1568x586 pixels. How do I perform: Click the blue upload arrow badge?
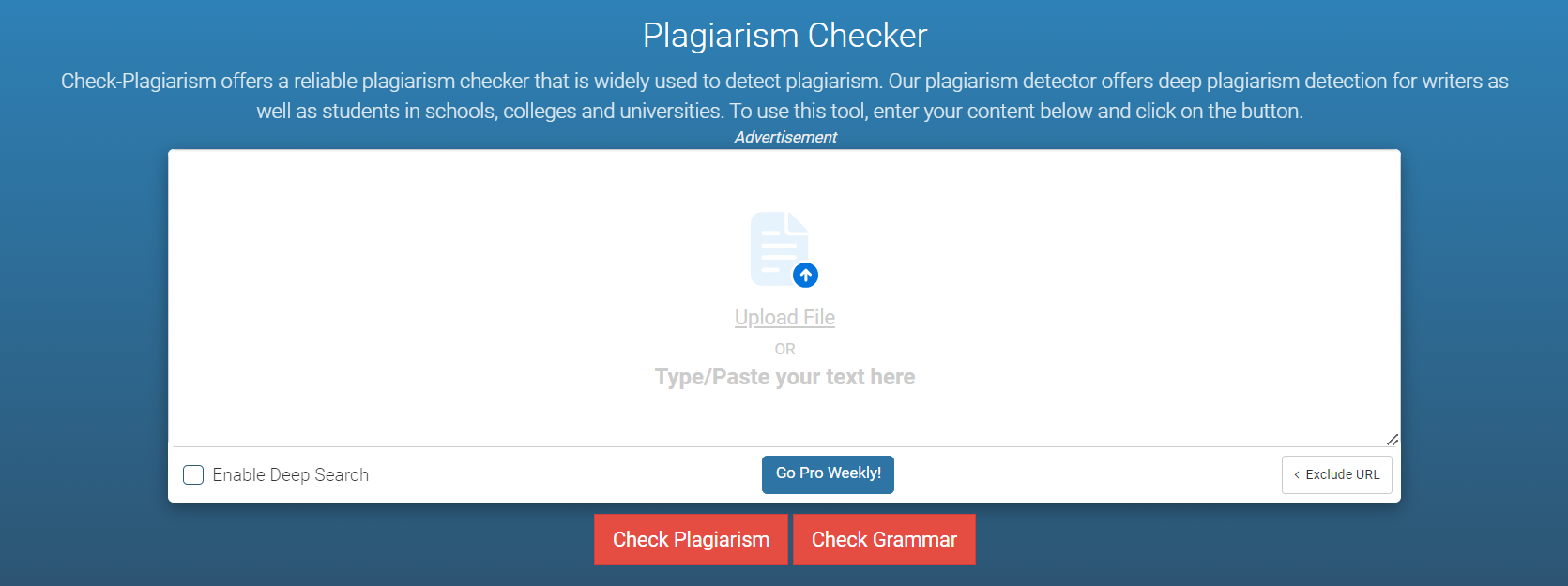pos(805,276)
